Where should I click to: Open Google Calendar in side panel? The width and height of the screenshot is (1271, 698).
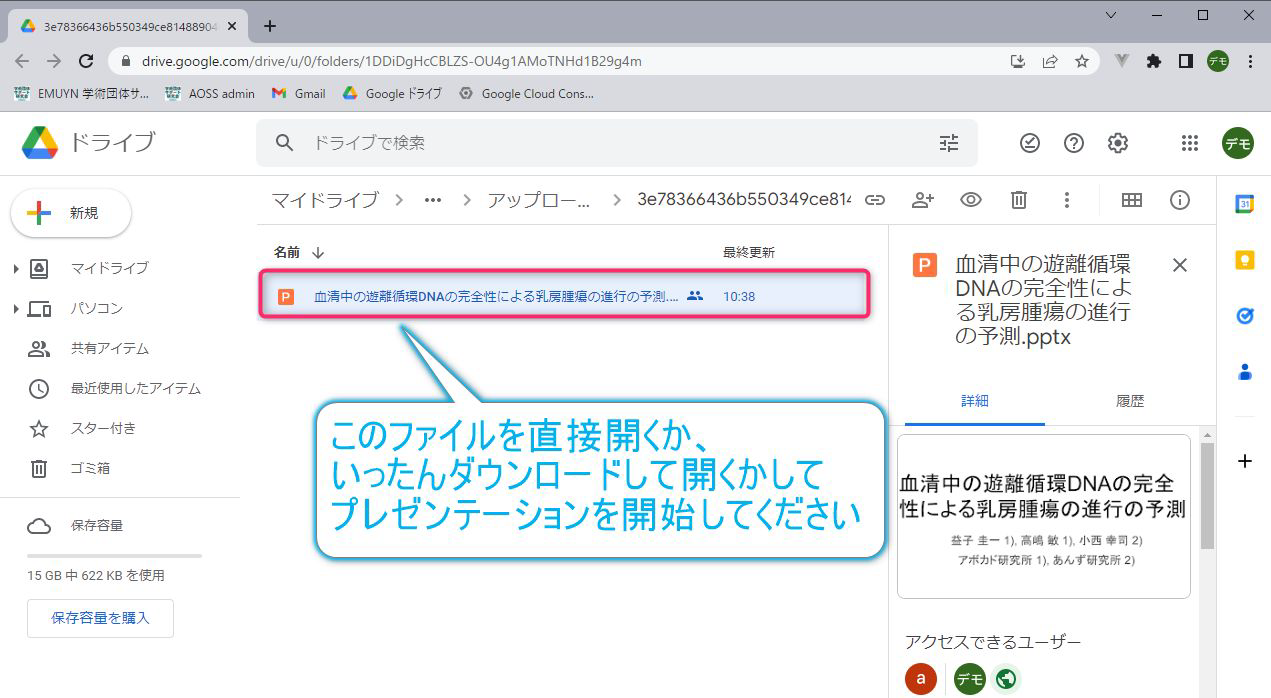coord(1245,204)
